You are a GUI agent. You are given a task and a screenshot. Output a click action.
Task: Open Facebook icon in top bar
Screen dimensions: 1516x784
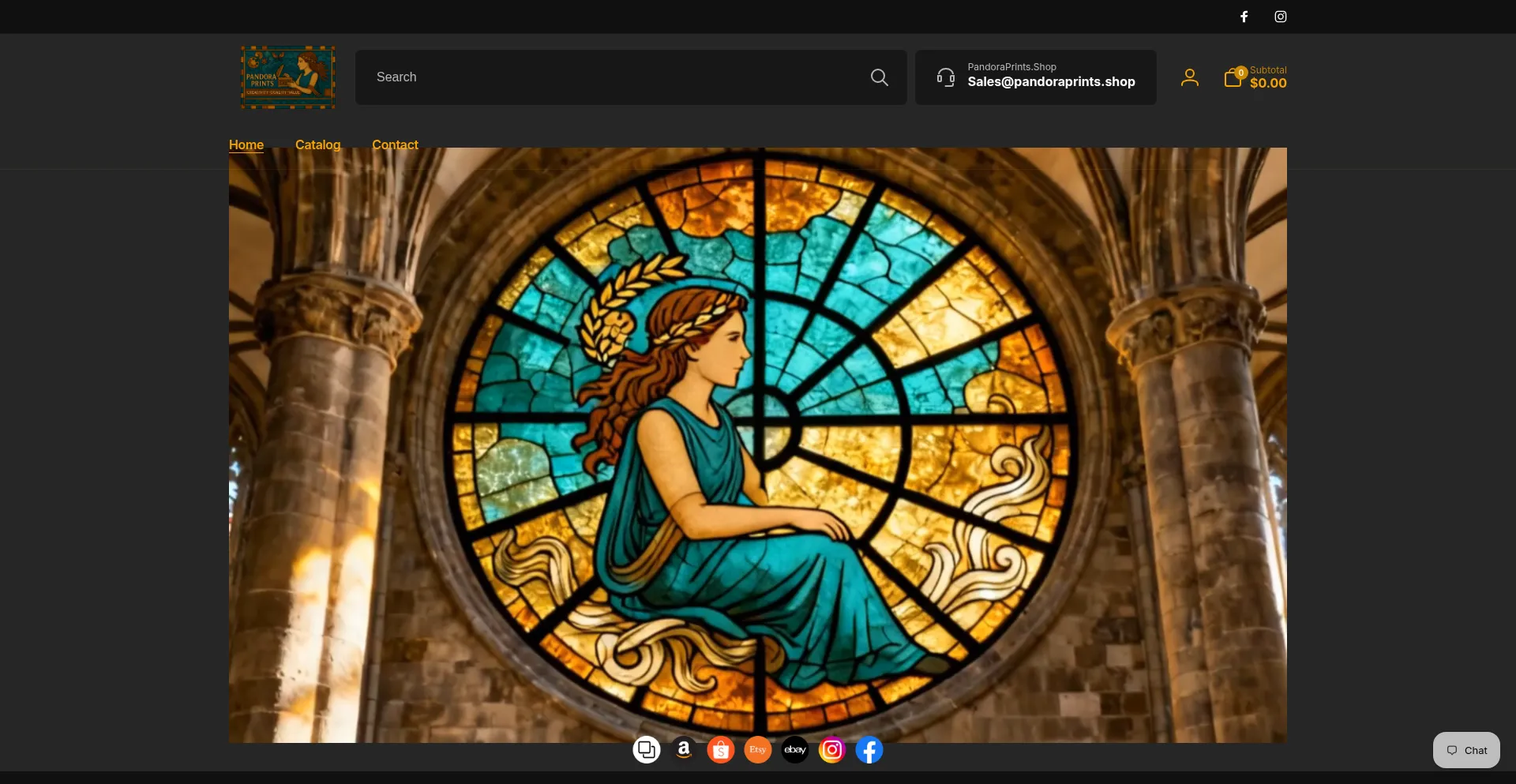click(1244, 17)
